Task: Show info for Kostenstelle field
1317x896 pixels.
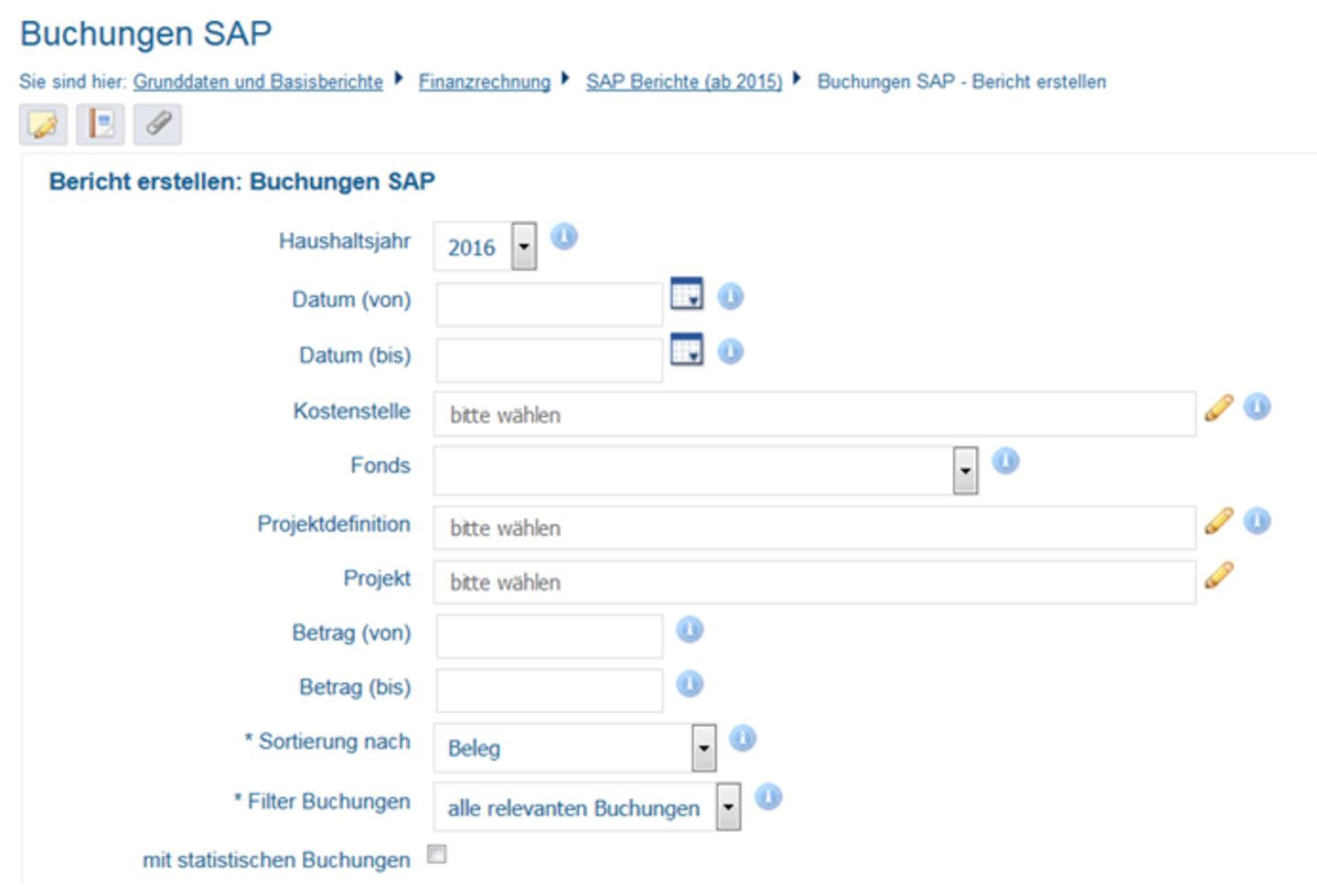Action: pyautogui.click(x=1258, y=407)
